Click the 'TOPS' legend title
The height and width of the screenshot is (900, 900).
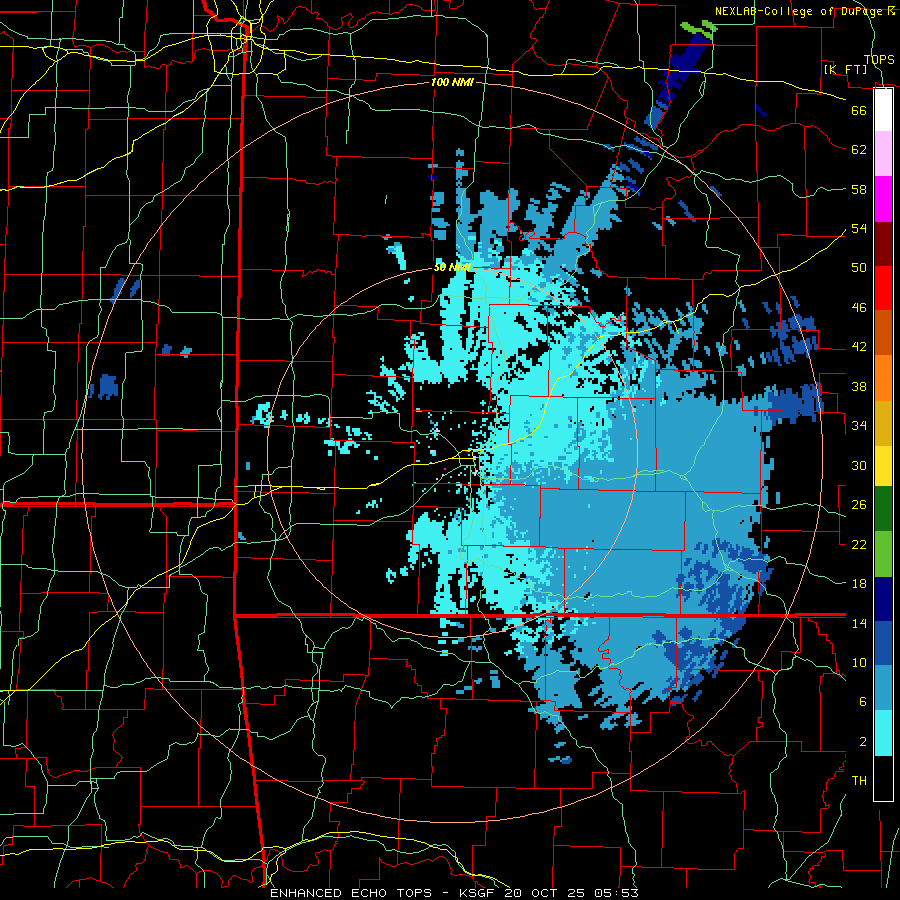click(879, 59)
